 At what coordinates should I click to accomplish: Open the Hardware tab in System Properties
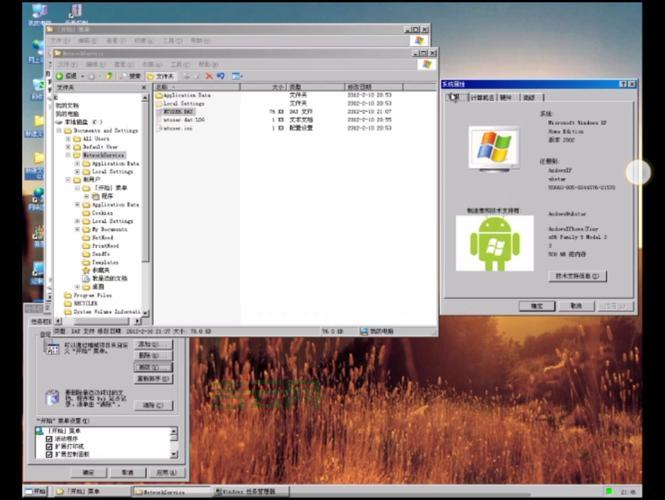pos(505,98)
